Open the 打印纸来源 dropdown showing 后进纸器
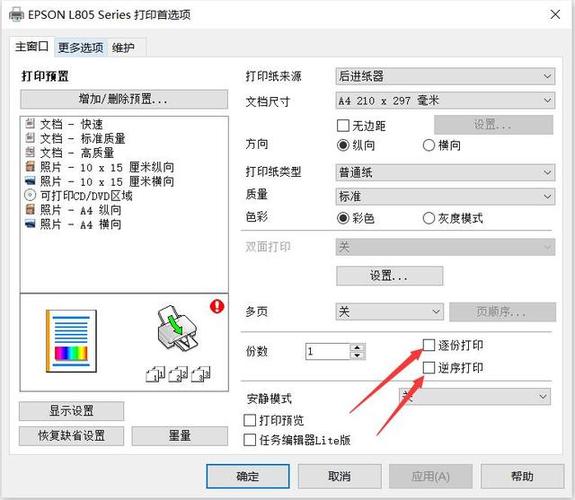The image size is (575, 500). pyautogui.click(x=445, y=76)
